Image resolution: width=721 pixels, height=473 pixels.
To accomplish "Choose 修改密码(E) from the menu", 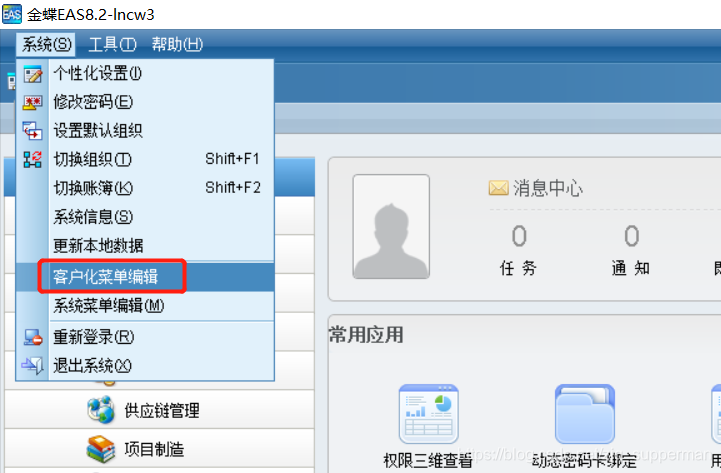I will point(145,102).
